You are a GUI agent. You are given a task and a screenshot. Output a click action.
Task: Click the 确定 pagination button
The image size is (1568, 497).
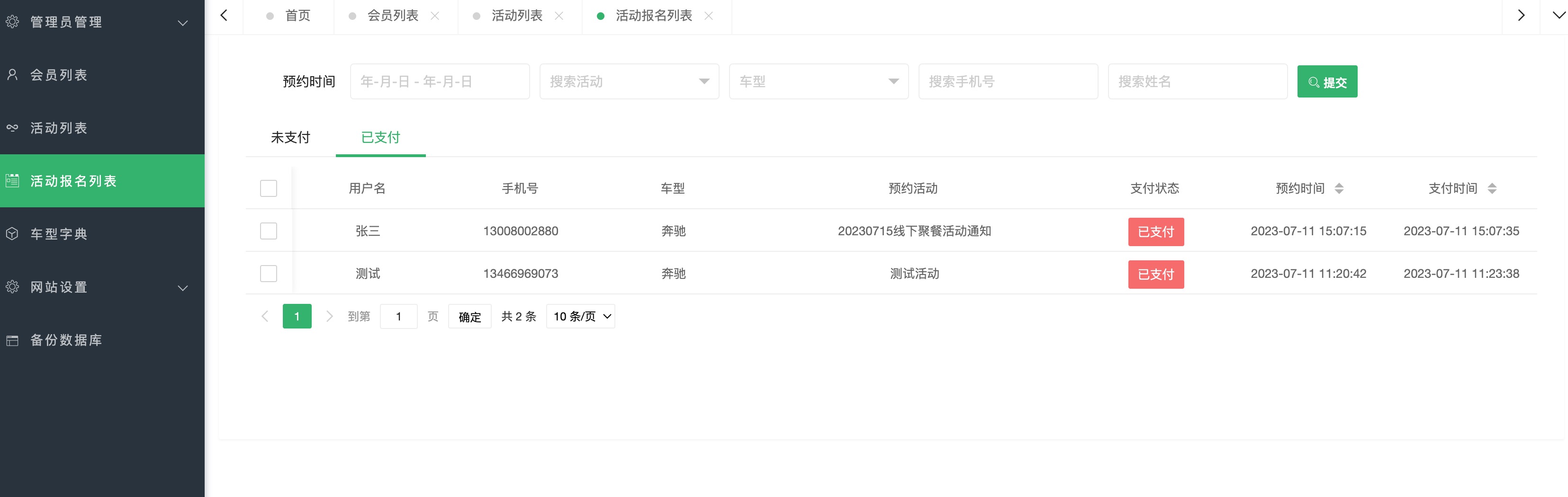tap(469, 317)
